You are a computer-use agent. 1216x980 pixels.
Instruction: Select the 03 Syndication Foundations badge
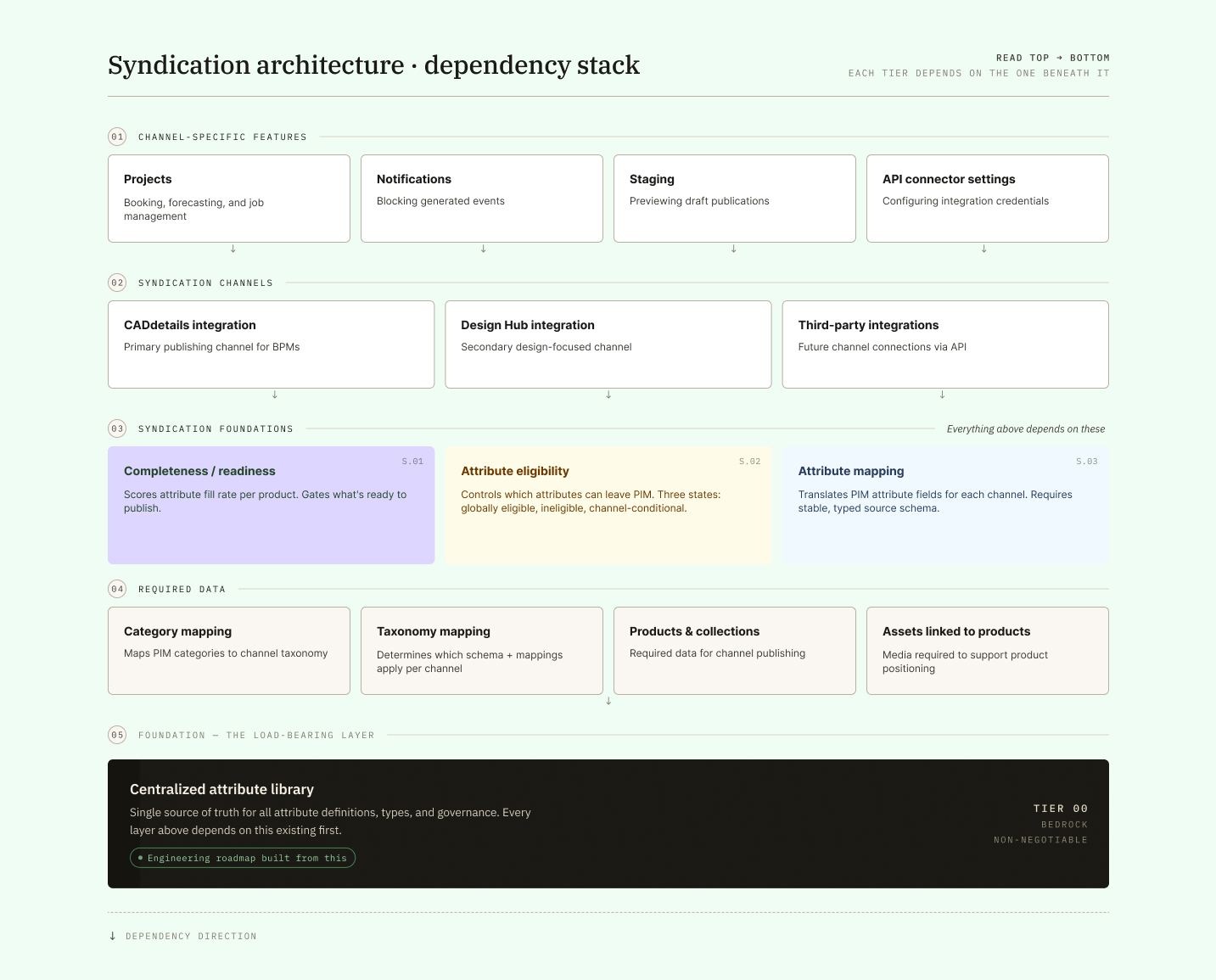tap(117, 428)
